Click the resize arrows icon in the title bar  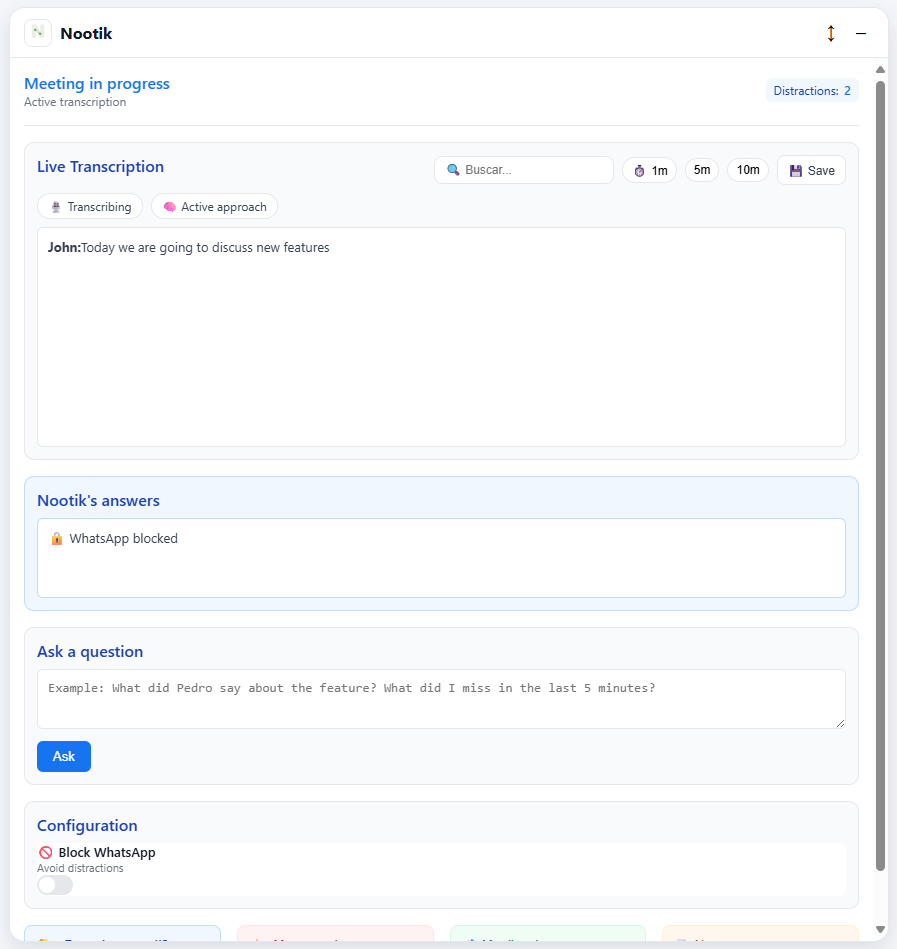(x=831, y=33)
